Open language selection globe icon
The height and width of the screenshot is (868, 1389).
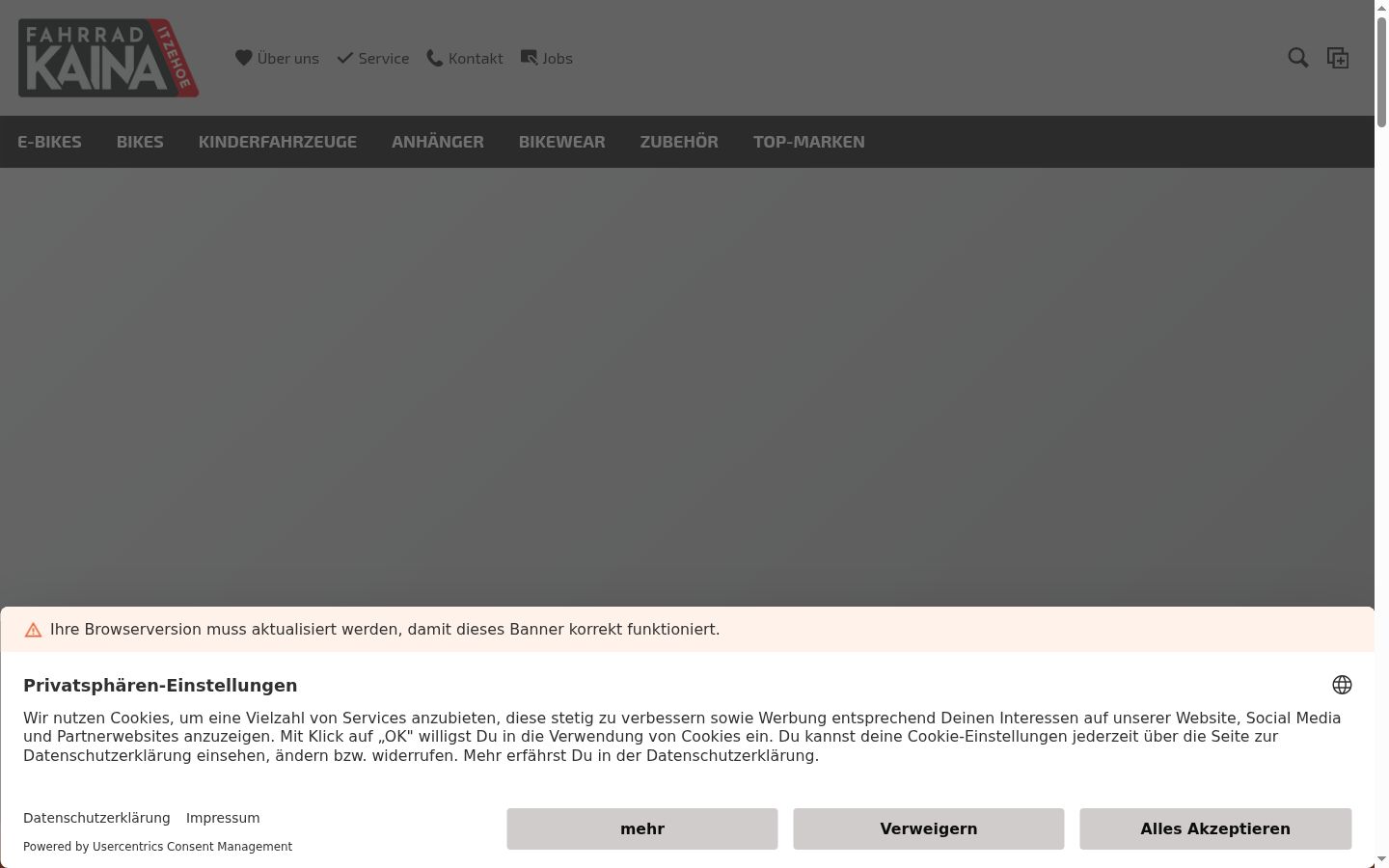point(1342,685)
